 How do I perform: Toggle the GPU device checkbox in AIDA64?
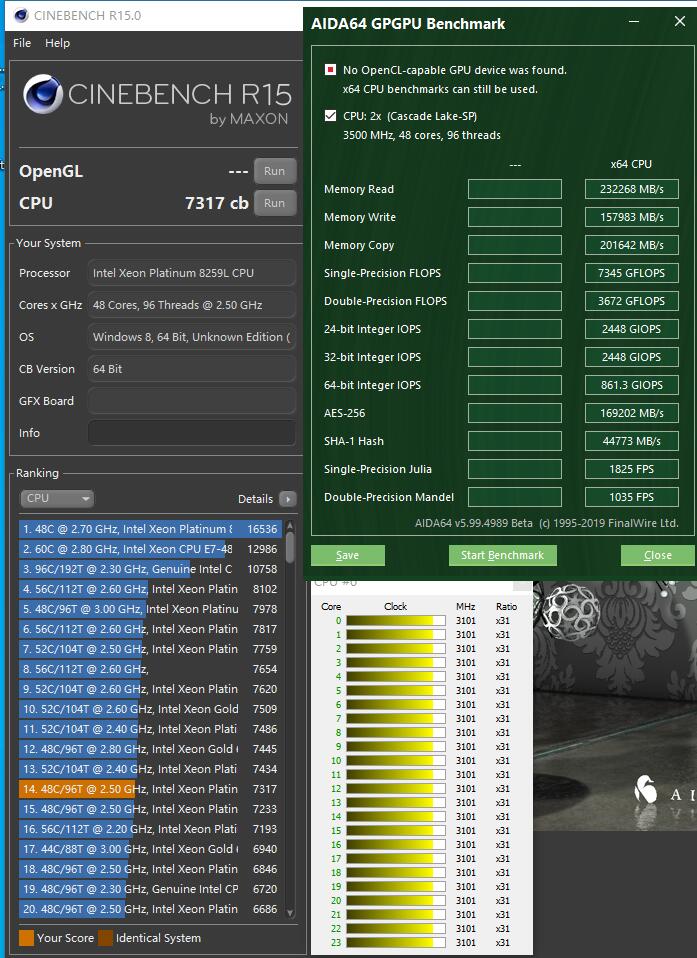pos(330,70)
